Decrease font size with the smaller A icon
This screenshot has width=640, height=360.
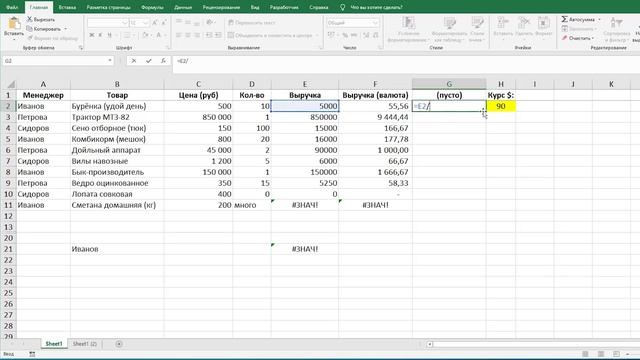click(x=164, y=23)
